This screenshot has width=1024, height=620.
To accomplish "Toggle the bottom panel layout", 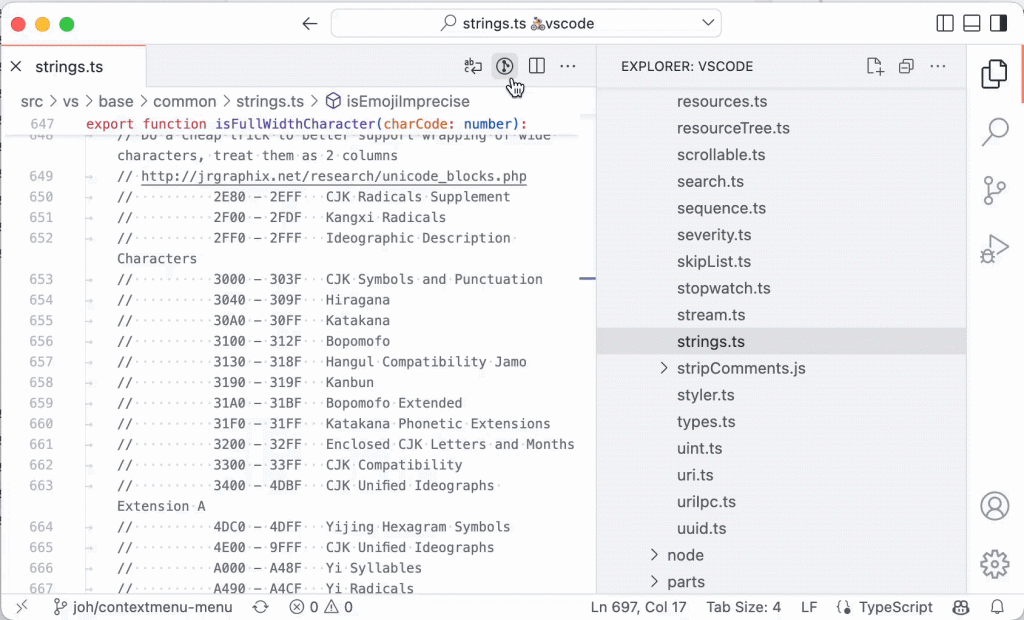I will point(972,24).
